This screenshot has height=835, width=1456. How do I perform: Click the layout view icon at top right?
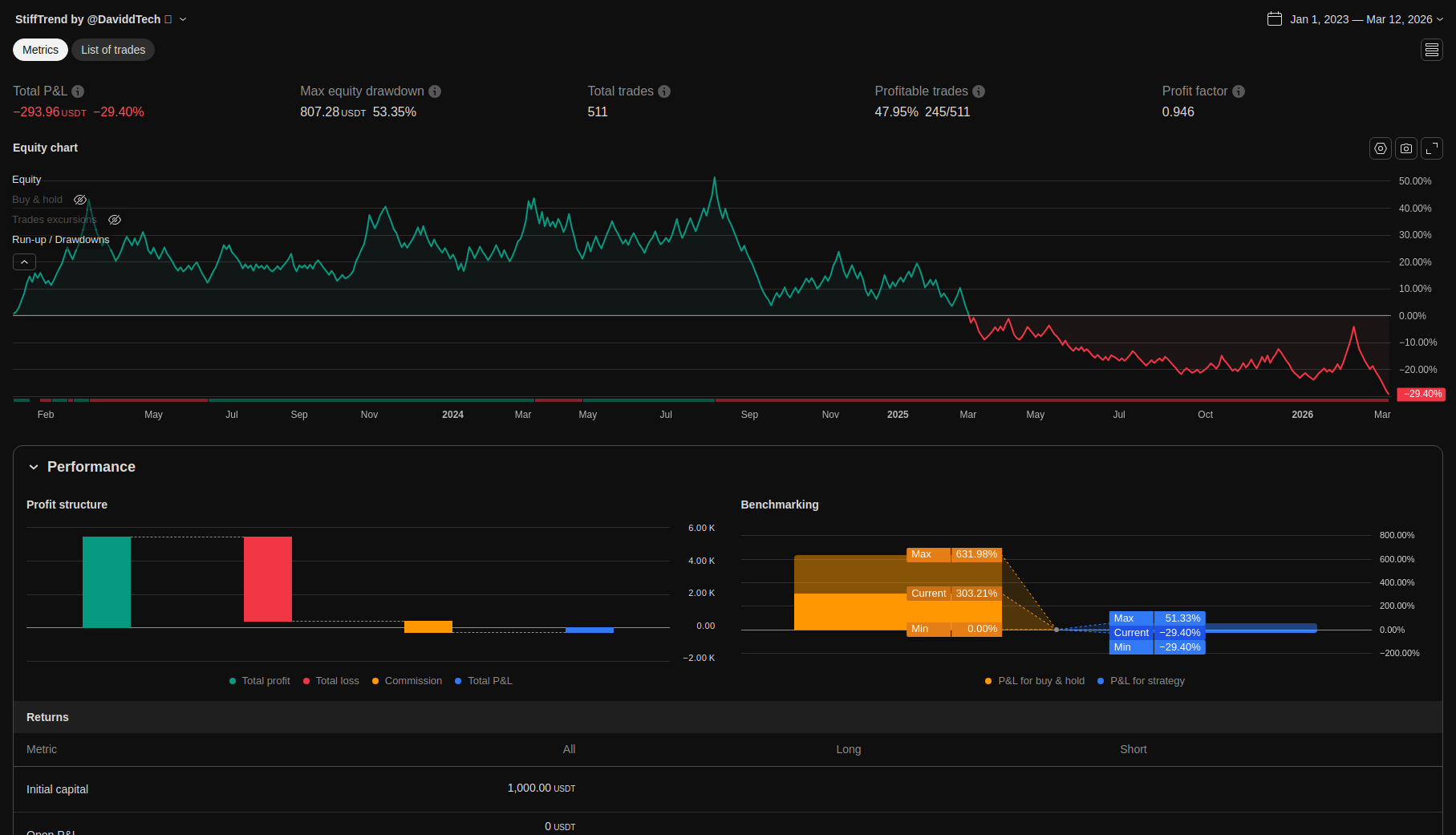1431,50
